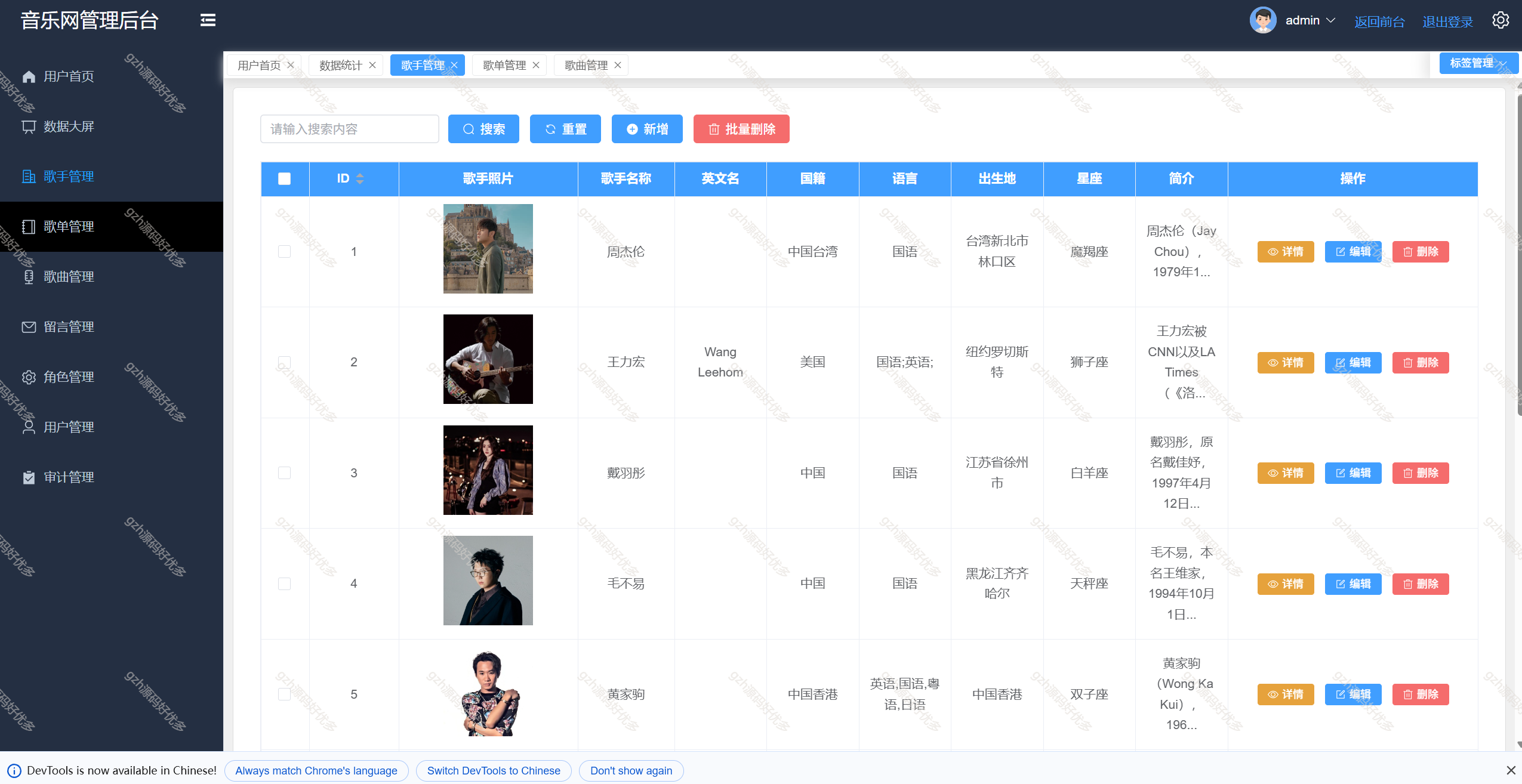Check the row checkbox for 周杰伦
1522x784 pixels.
(x=285, y=251)
